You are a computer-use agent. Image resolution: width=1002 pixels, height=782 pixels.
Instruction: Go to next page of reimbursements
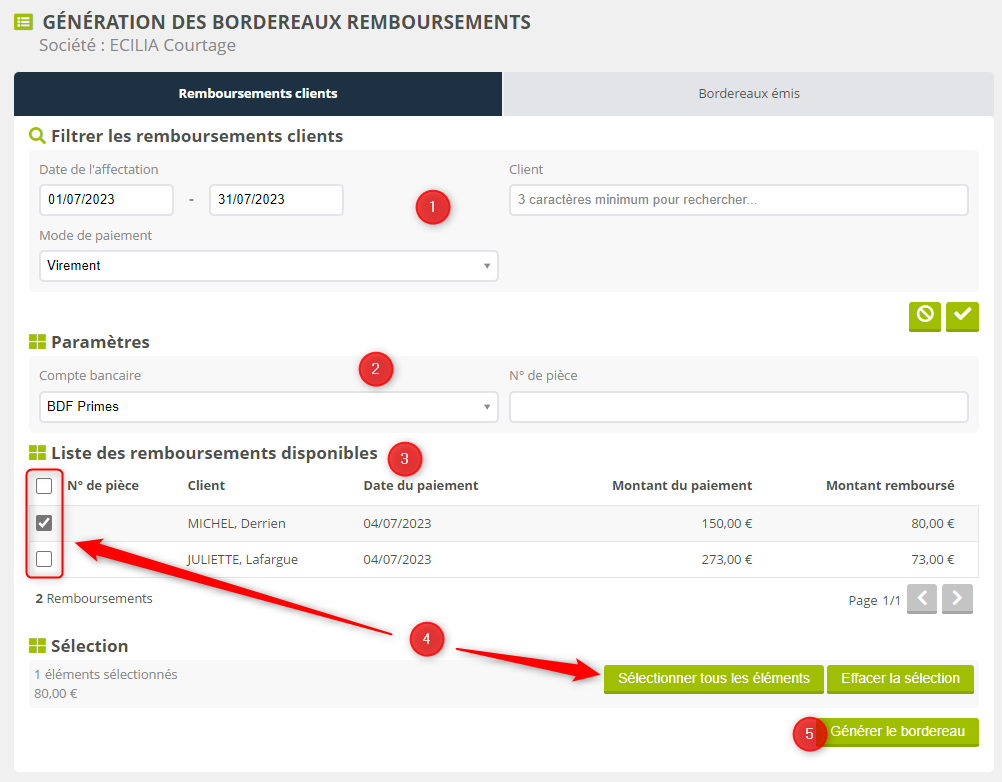957,599
